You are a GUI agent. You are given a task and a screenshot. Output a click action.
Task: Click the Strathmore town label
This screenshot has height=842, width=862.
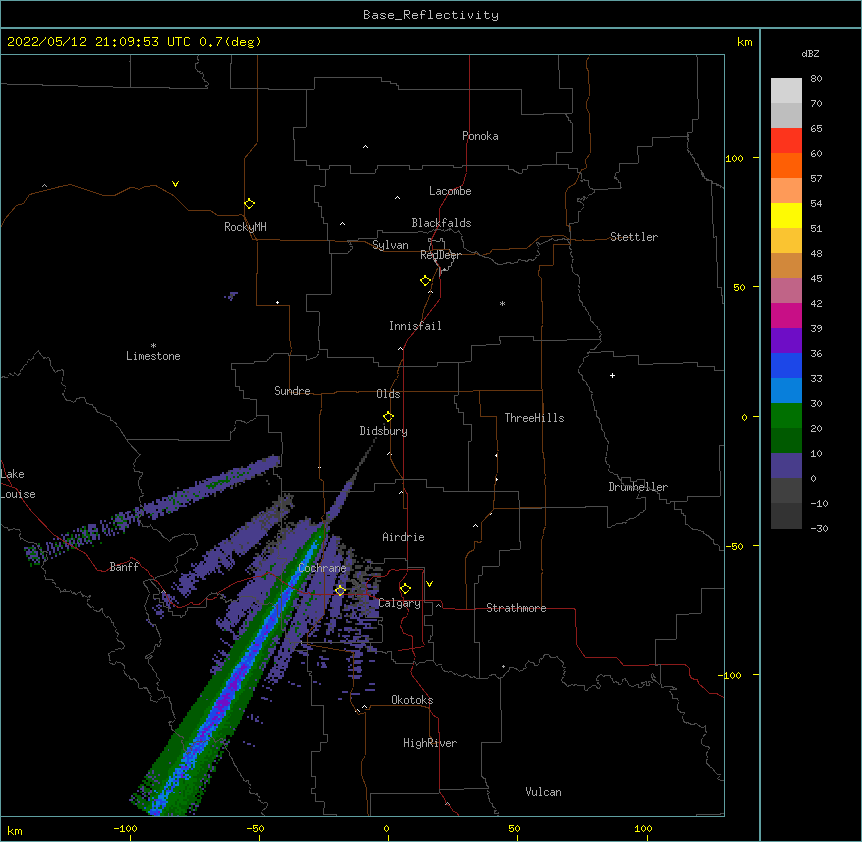[516, 608]
